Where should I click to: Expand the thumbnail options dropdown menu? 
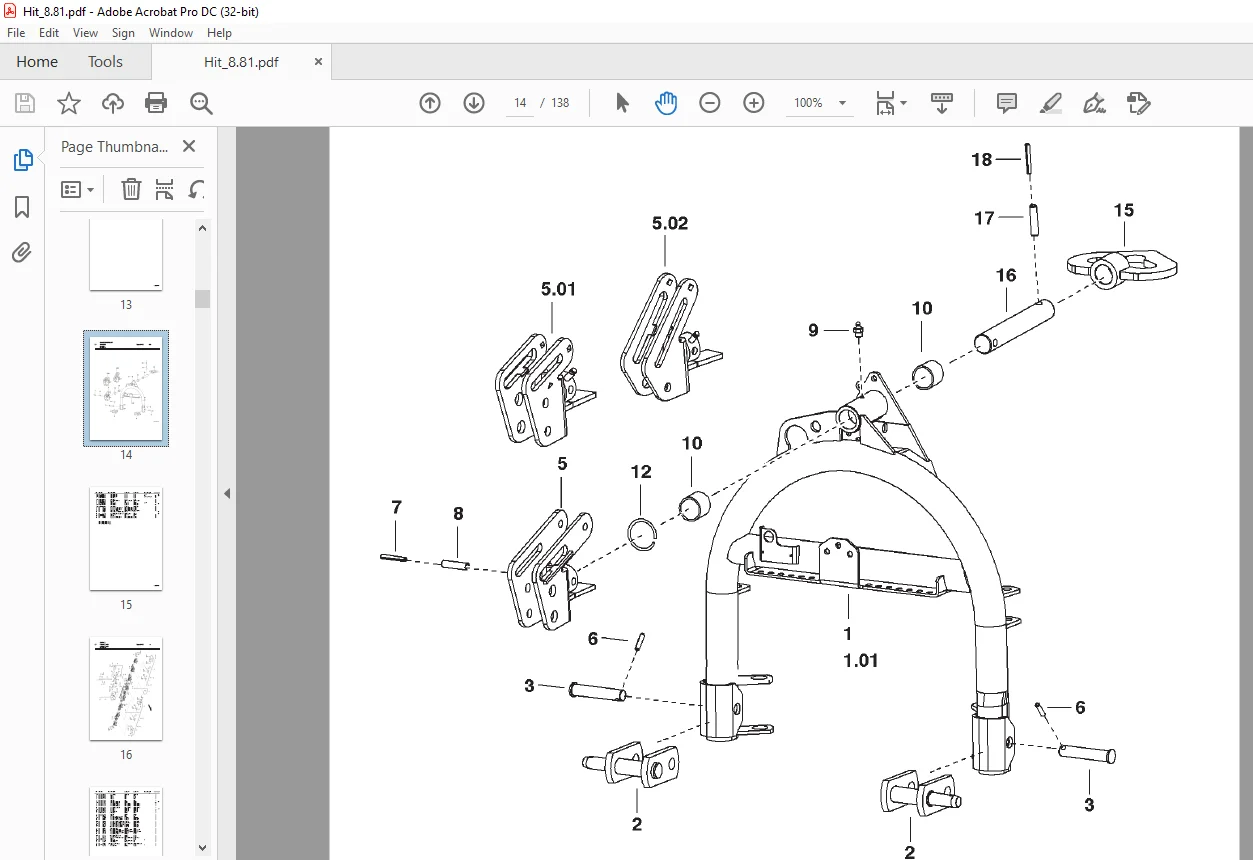[78, 189]
